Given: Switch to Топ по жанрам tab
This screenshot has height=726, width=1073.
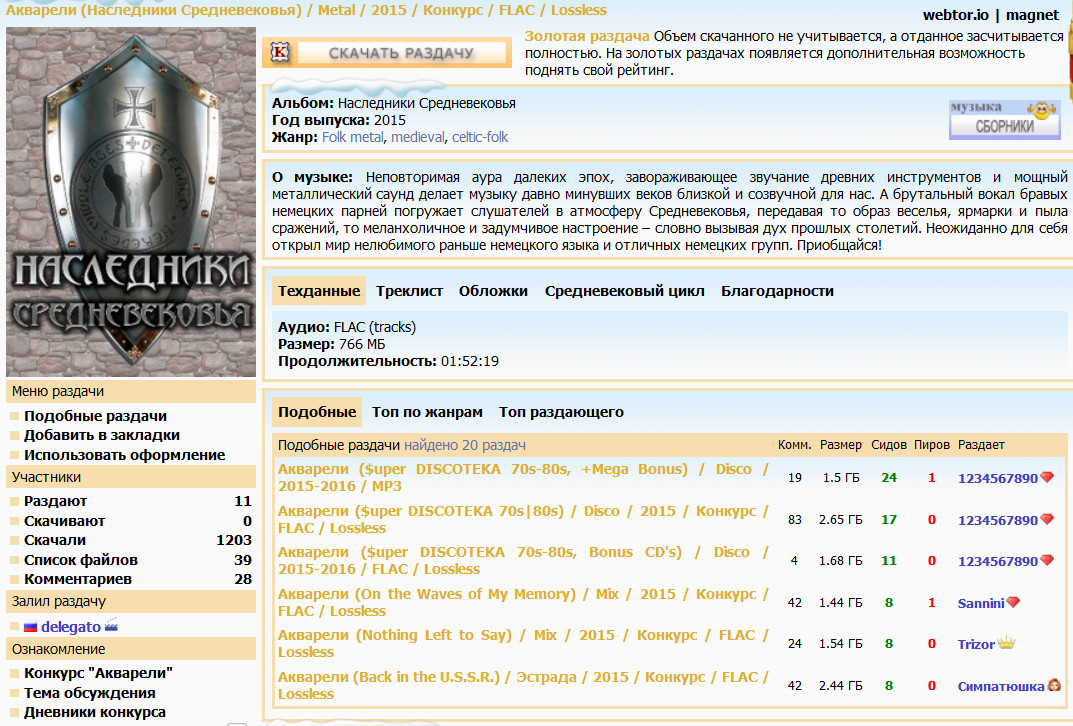Looking at the screenshot, I should 427,412.
